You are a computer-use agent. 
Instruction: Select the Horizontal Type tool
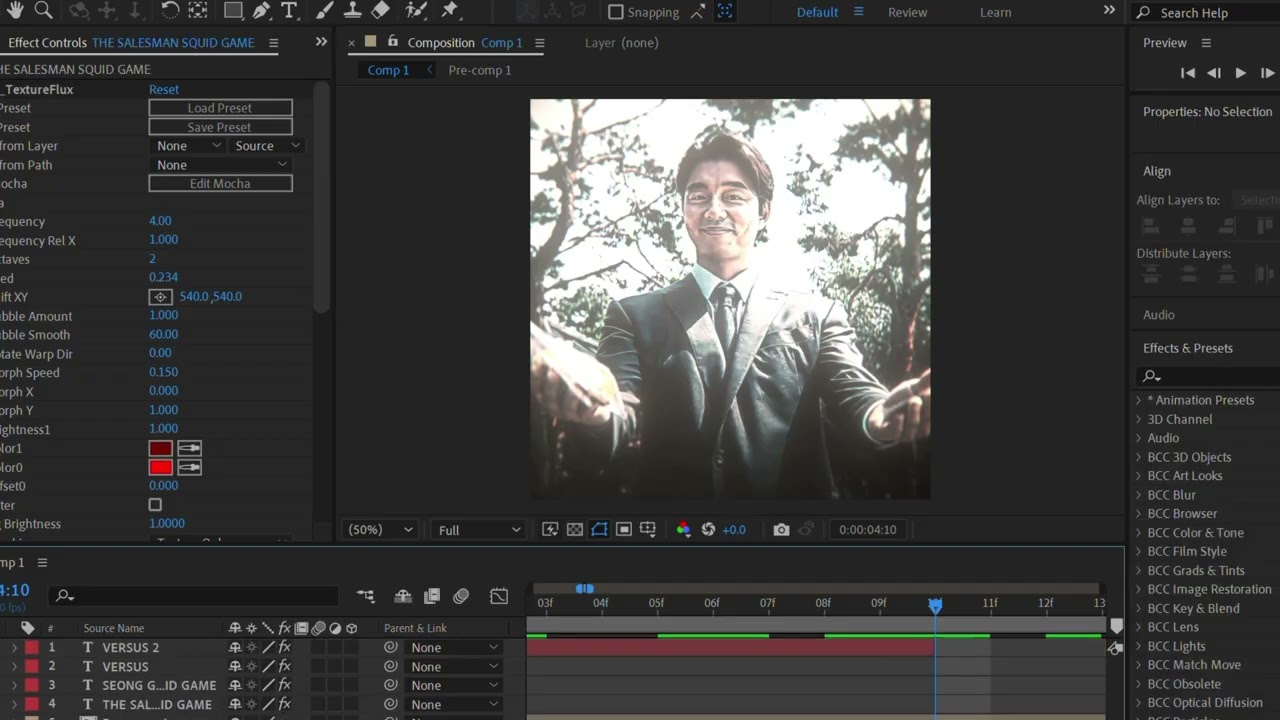(289, 11)
